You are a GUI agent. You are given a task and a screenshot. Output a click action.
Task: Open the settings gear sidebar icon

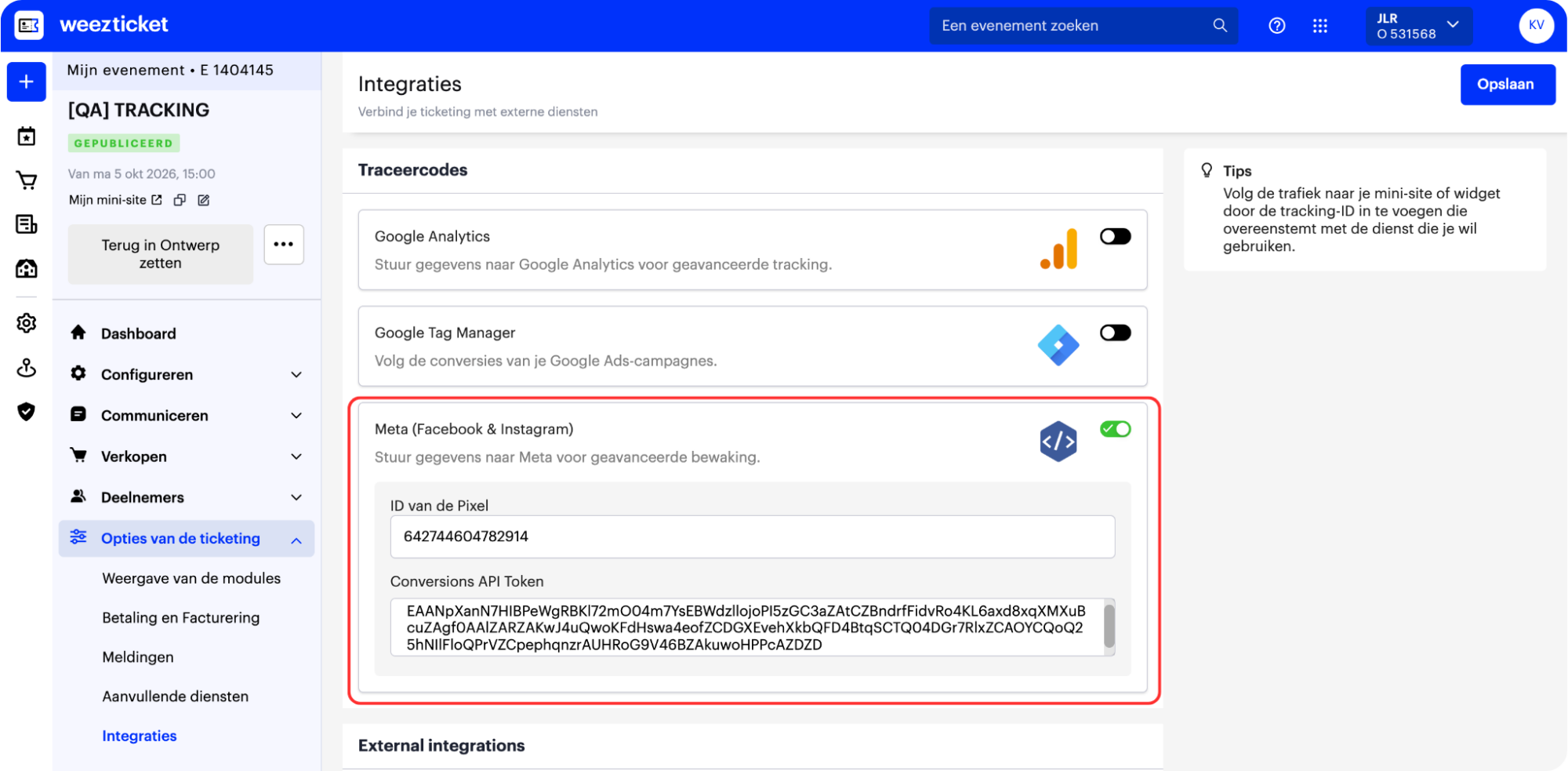point(27,323)
